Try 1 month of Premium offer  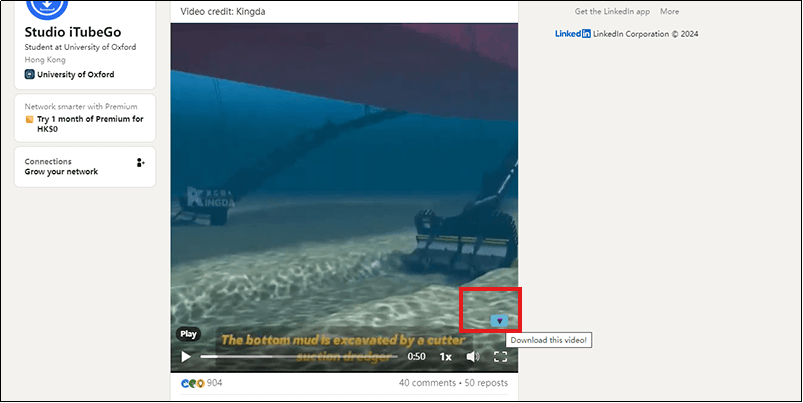point(90,123)
